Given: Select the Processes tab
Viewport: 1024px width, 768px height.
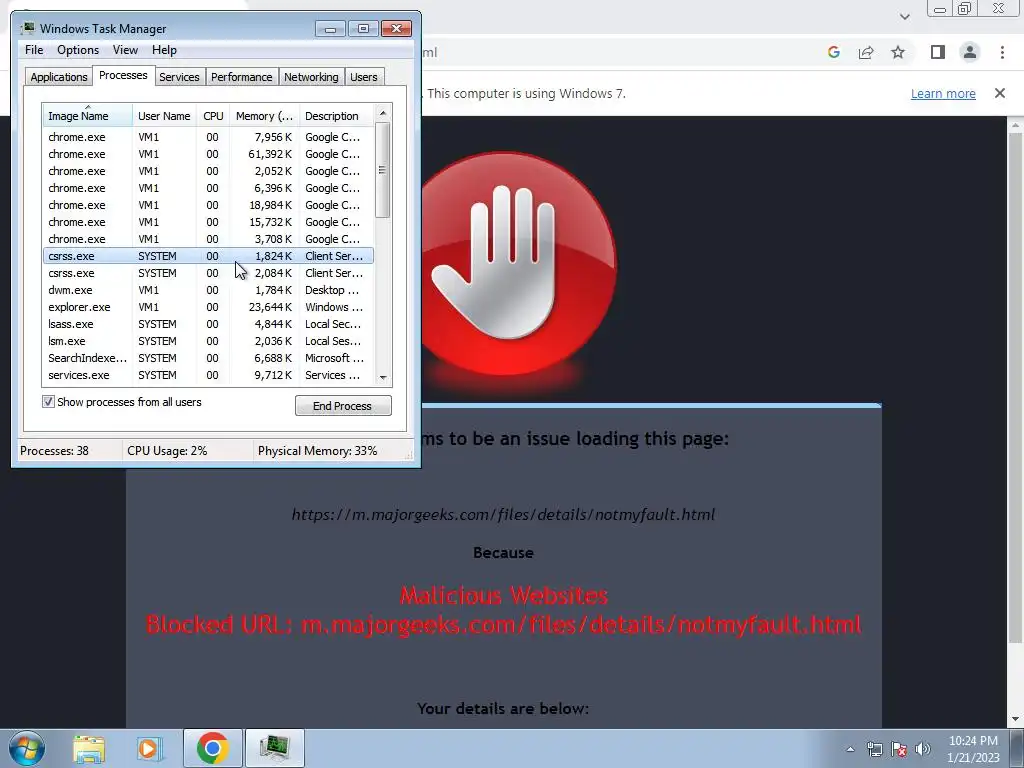Looking at the screenshot, I should (123, 75).
